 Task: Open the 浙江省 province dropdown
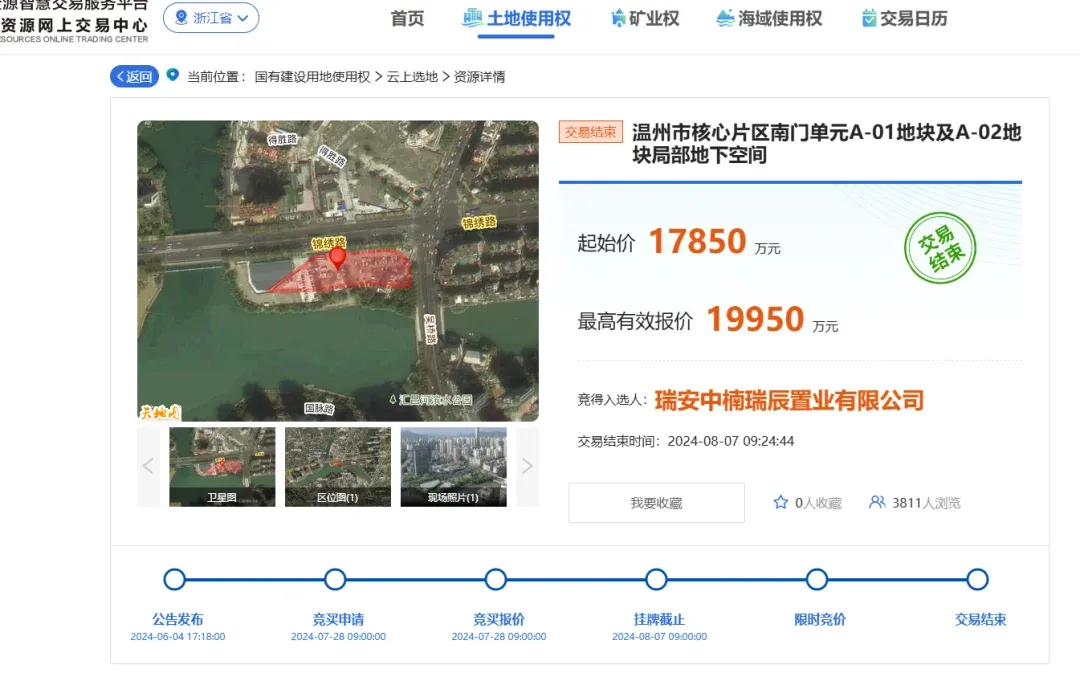211,18
